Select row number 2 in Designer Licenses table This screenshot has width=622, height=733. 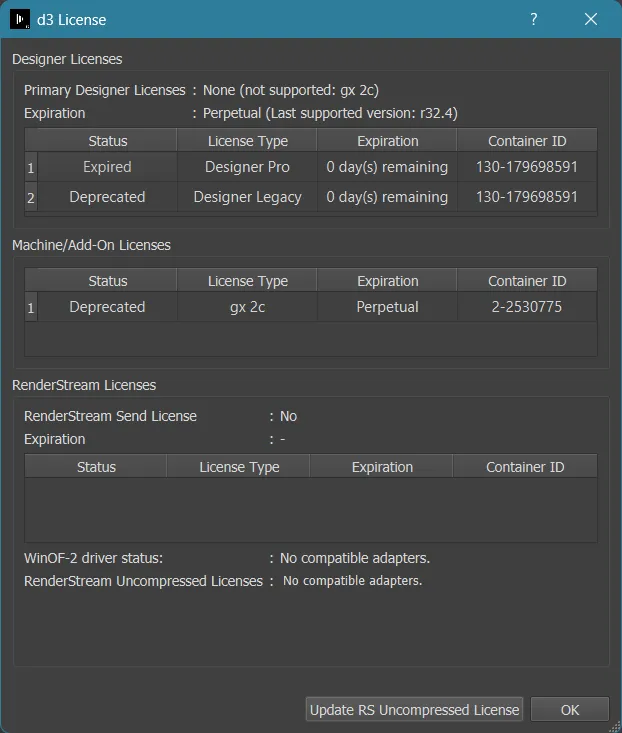[31, 197]
